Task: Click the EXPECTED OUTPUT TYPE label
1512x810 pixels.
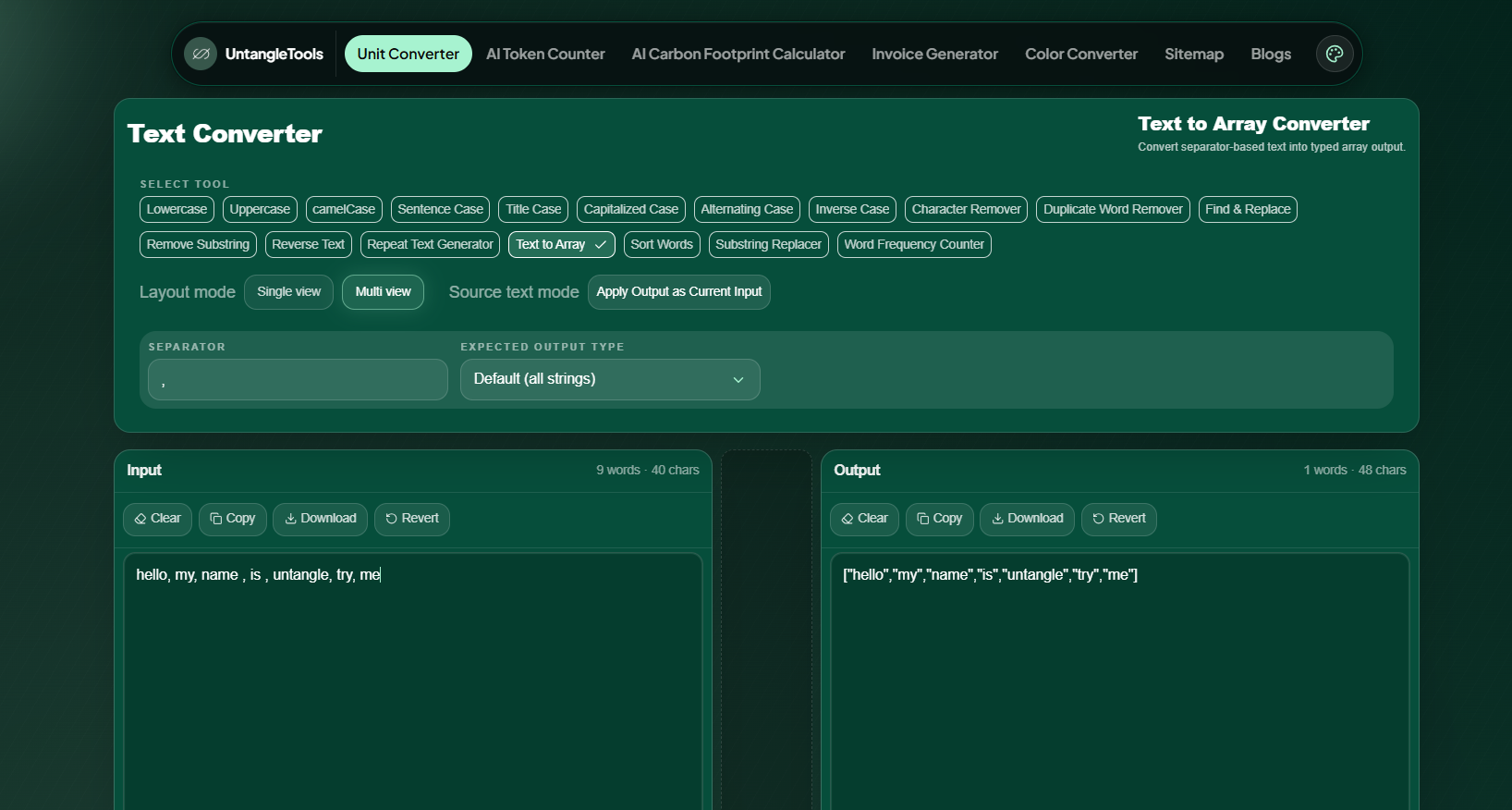Action: tap(543, 347)
